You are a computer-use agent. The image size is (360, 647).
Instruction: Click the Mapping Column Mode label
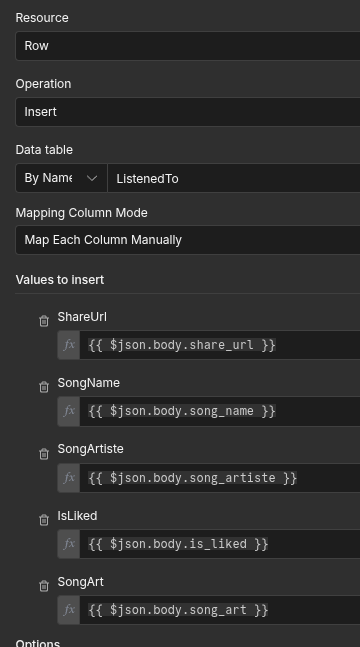[81, 213]
